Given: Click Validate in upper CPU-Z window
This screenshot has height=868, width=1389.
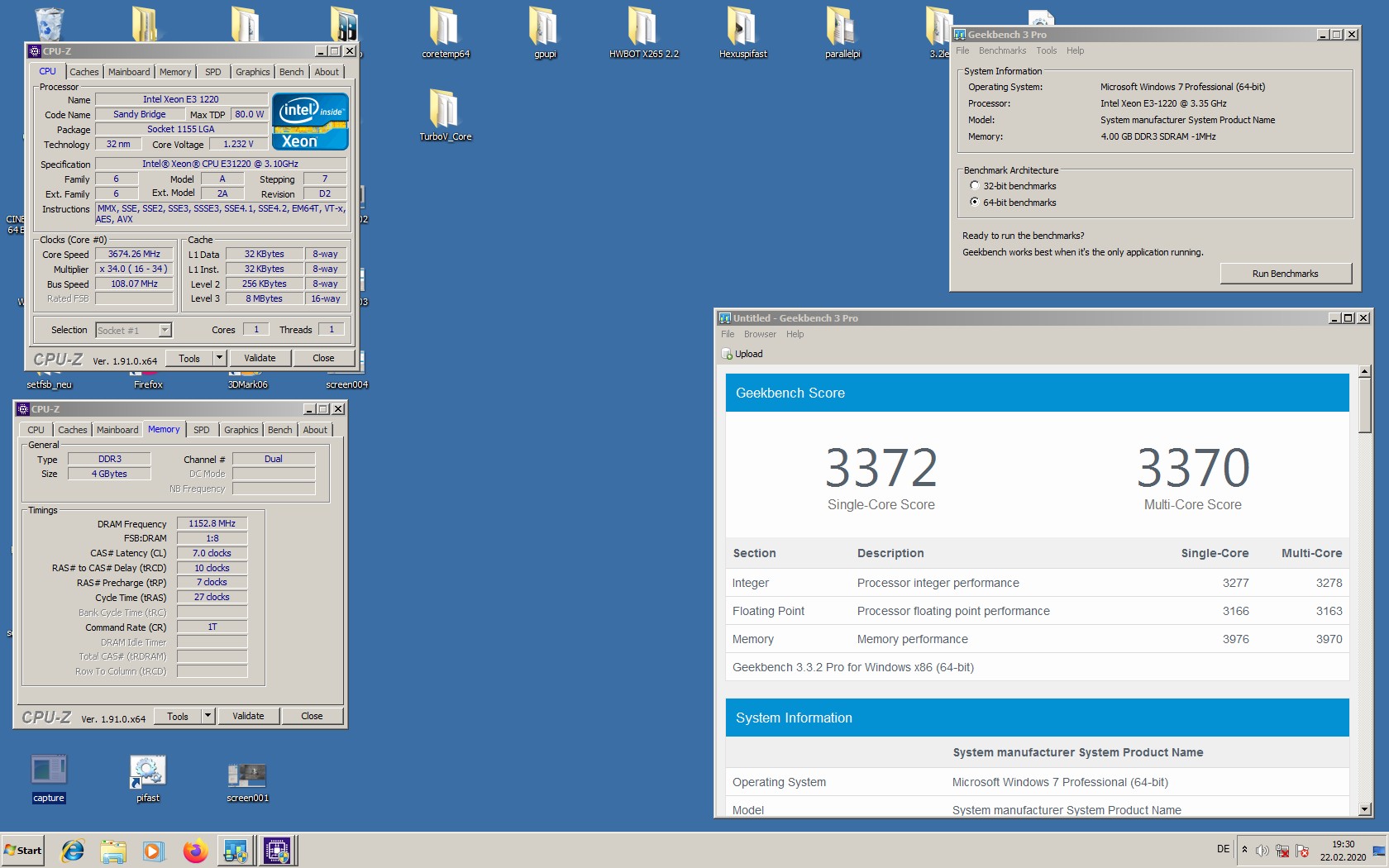Looking at the screenshot, I should 260,358.
